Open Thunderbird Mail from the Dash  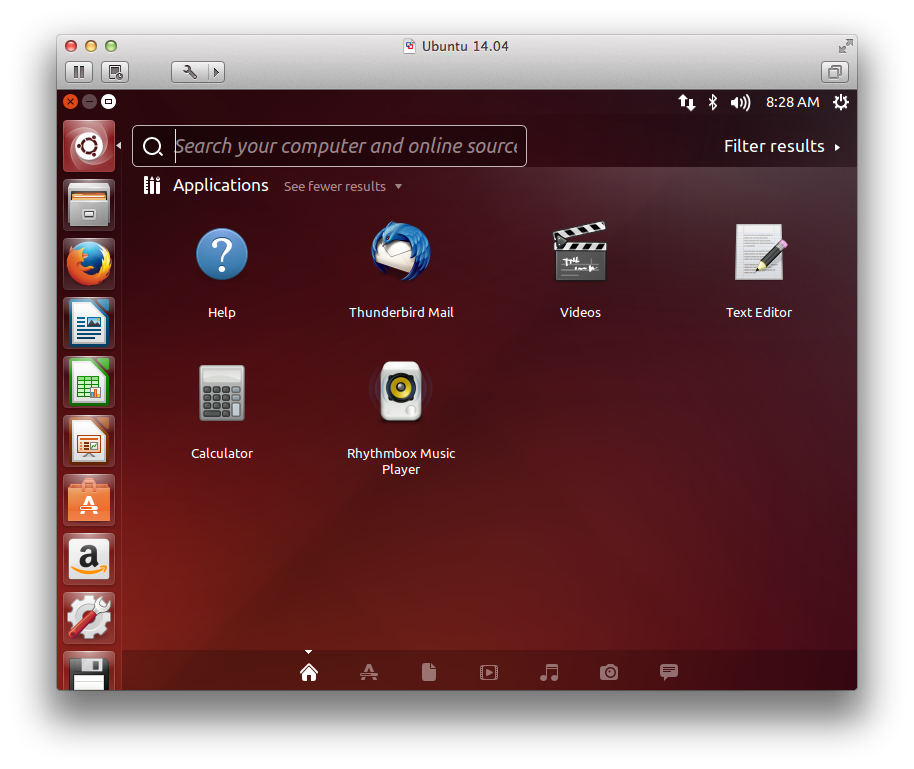(x=400, y=253)
